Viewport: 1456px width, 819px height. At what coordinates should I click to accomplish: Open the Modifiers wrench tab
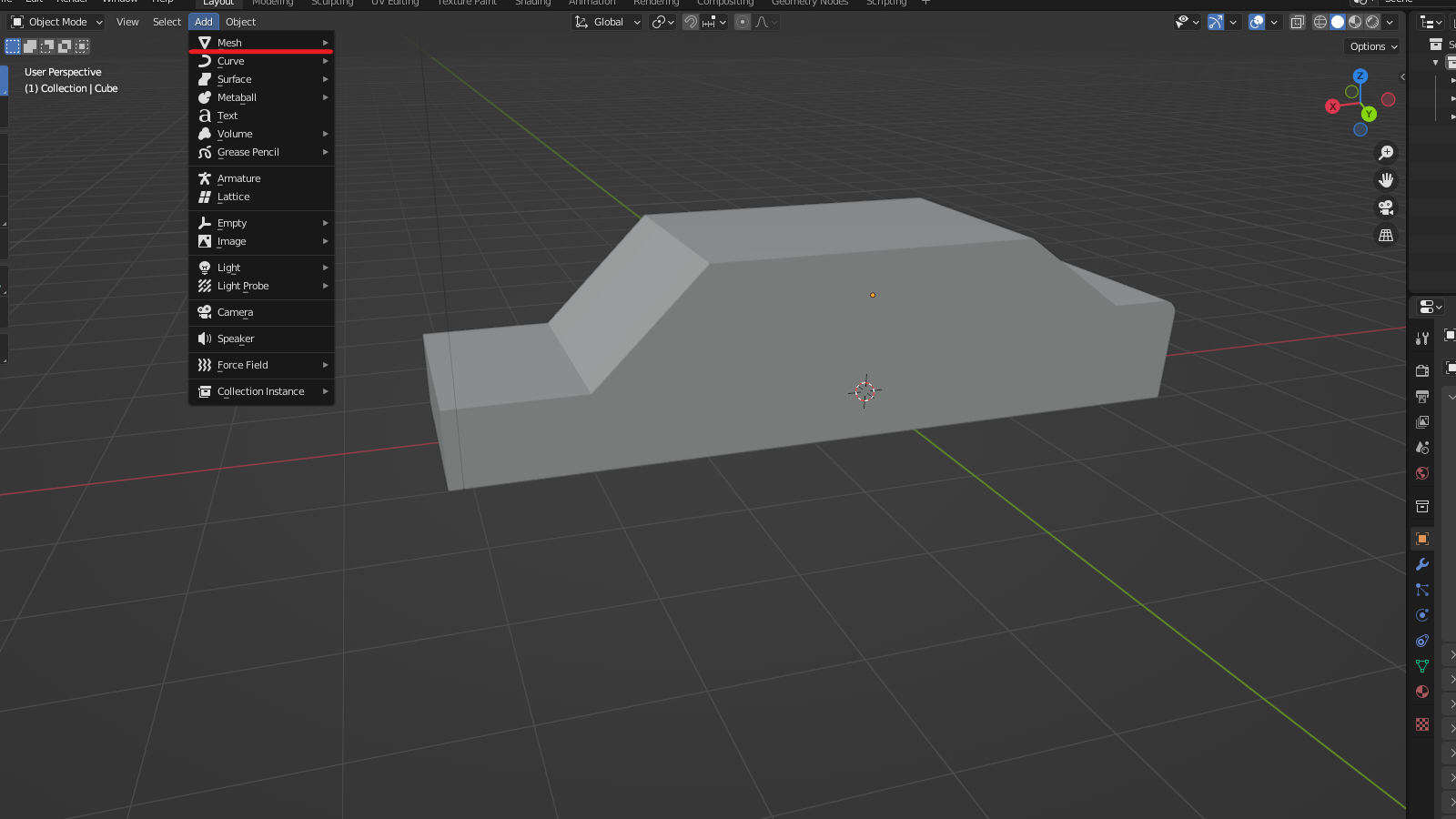[1422, 564]
